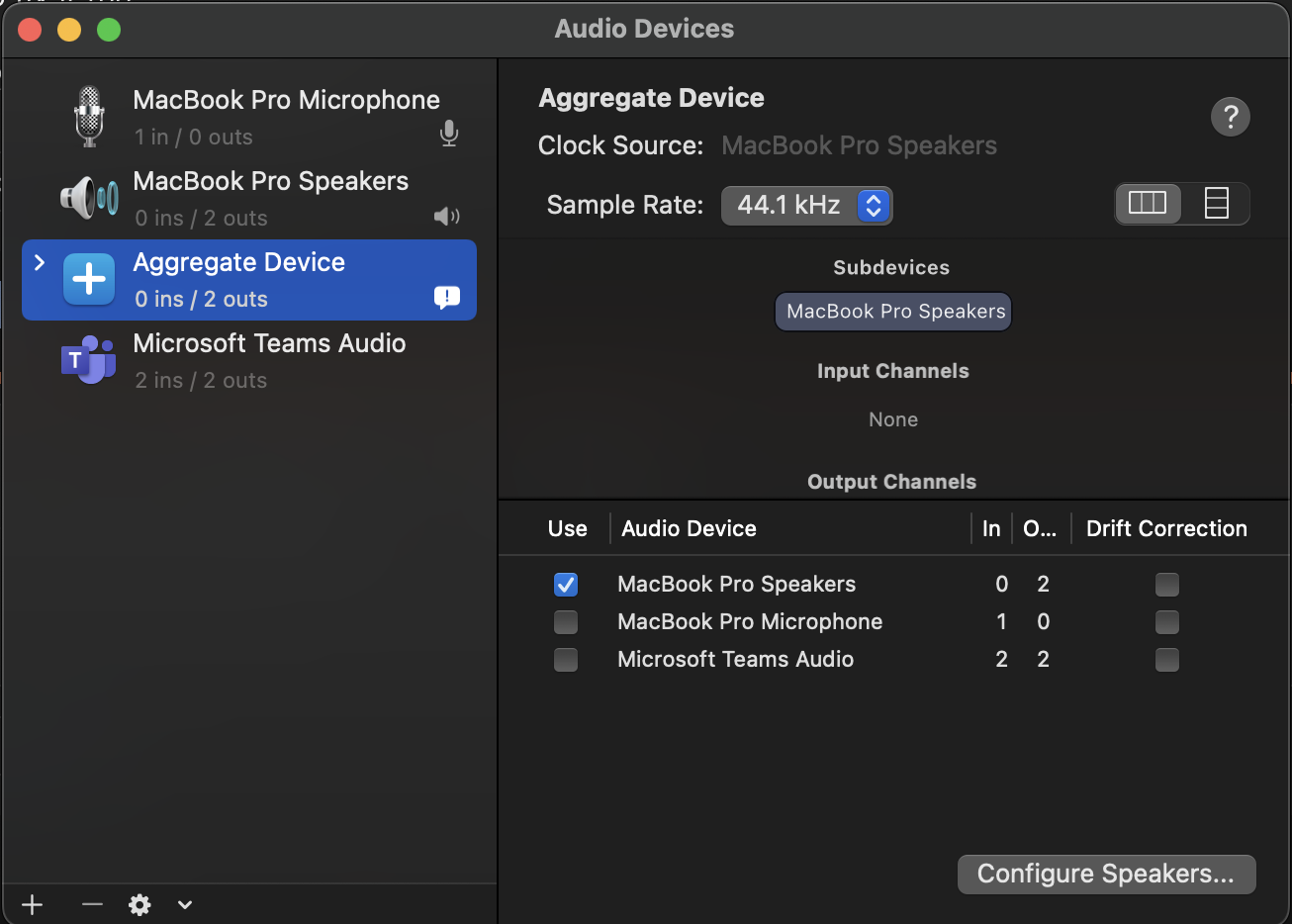
Task: Select Microsoft Teams Audio in device list
Action: click(x=249, y=361)
